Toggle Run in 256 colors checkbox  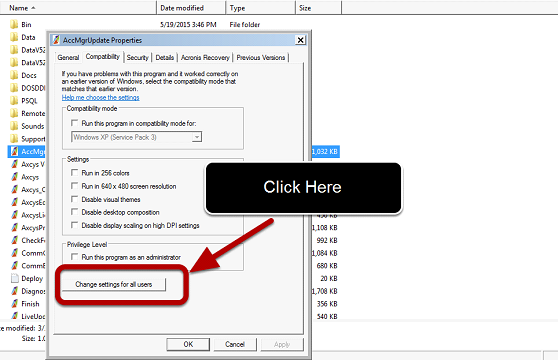point(74,173)
